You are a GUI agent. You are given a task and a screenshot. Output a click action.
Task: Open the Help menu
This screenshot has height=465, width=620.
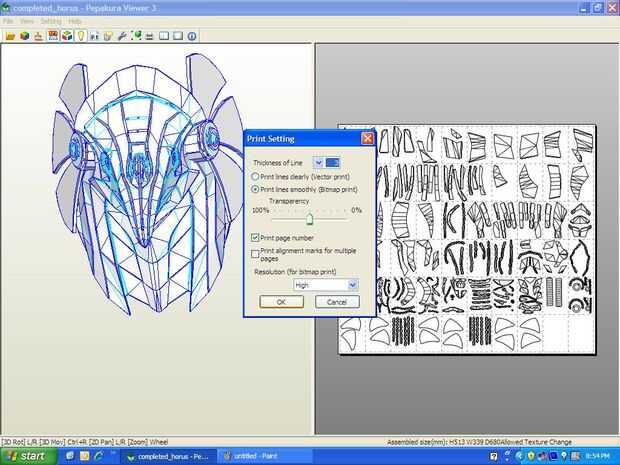[75, 21]
